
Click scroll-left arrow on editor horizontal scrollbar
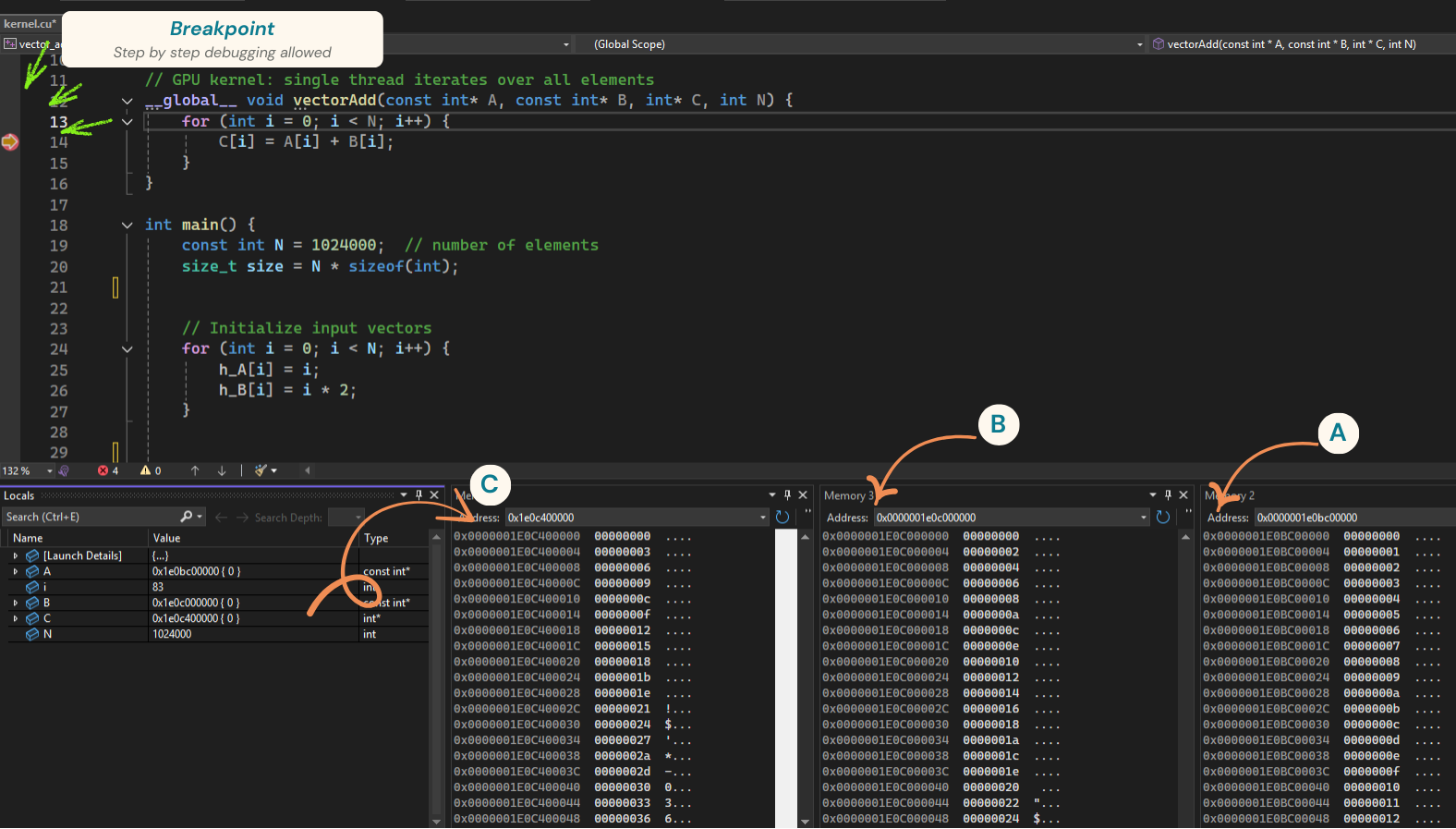click(x=308, y=470)
